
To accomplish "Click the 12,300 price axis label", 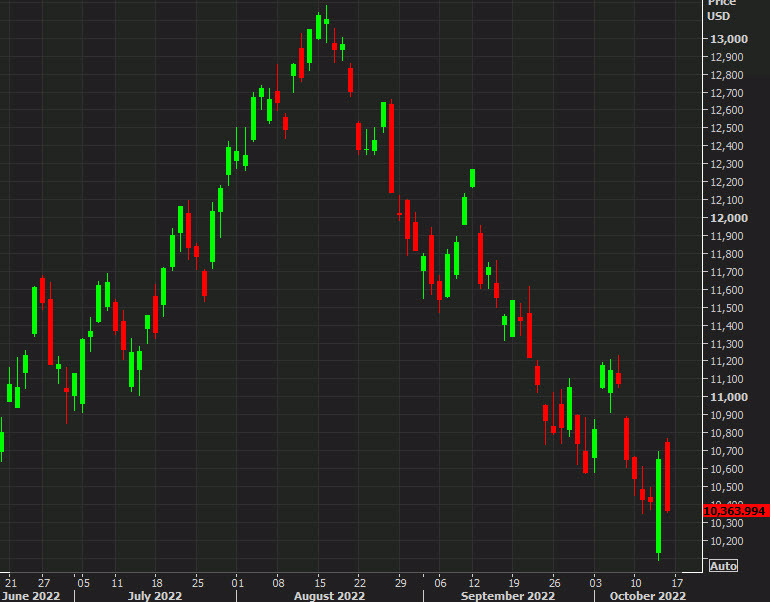I will pos(727,164).
